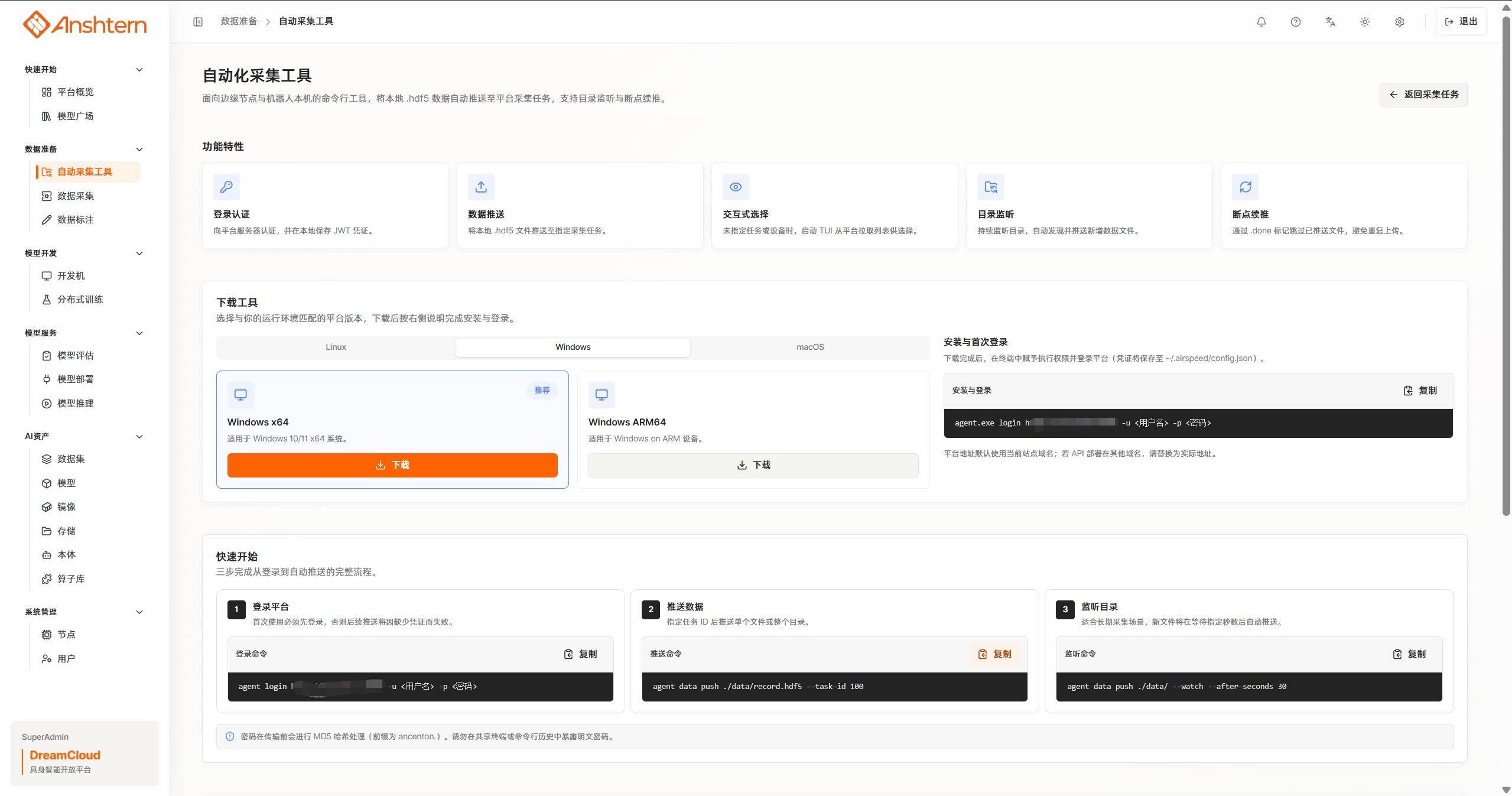This screenshot has height=796, width=1512.
Task: Collapse the 系统管理 section chevron
Action: 139,612
